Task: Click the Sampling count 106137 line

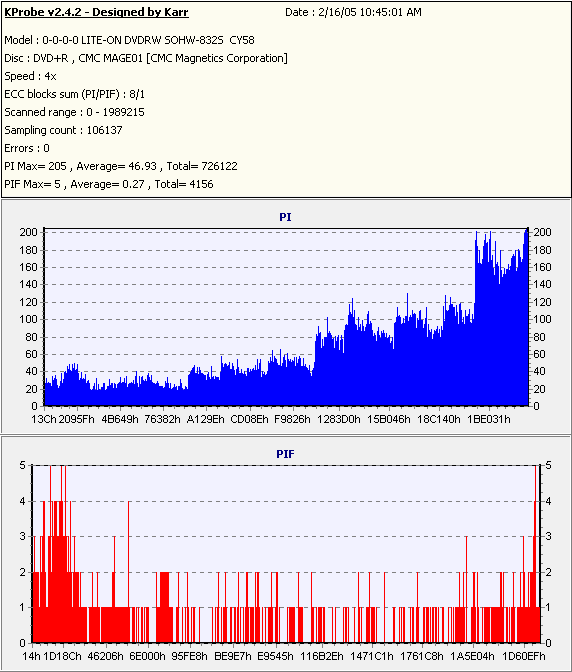Action: 63,130
